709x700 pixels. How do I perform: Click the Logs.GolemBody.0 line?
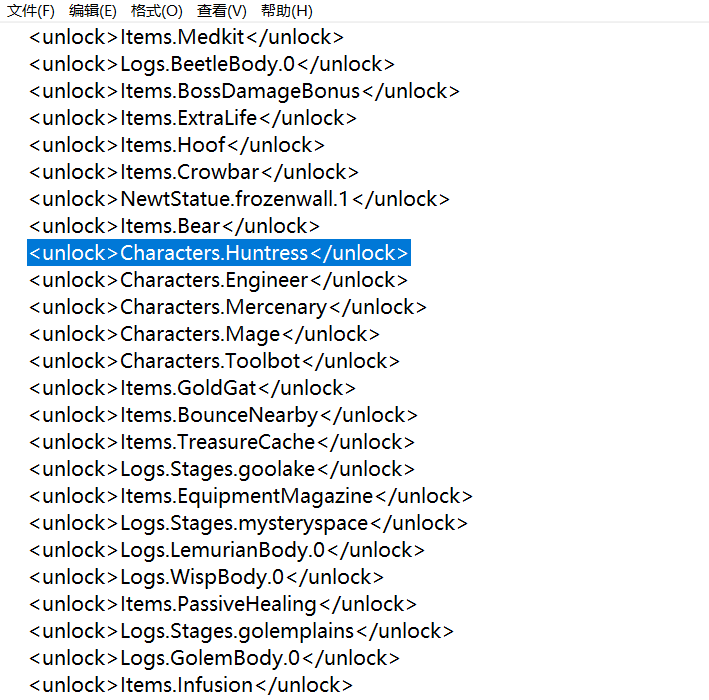pyautogui.click(x=214, y=658)
